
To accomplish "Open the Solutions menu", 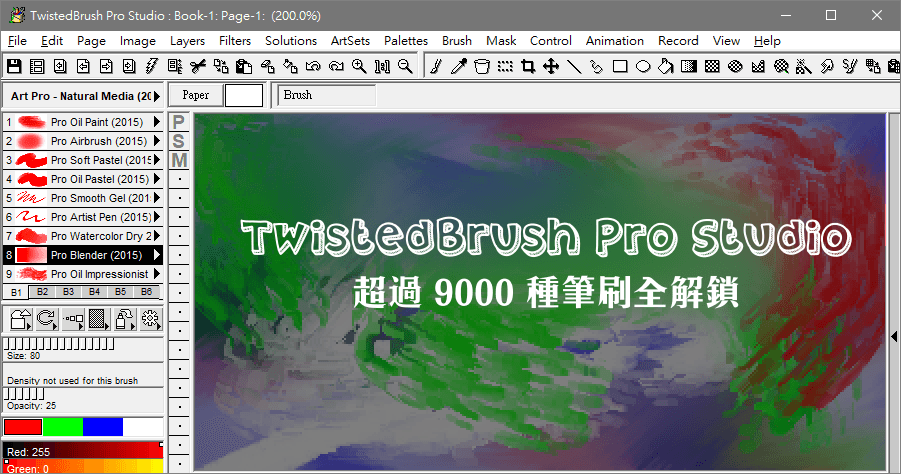I will 291,41.
